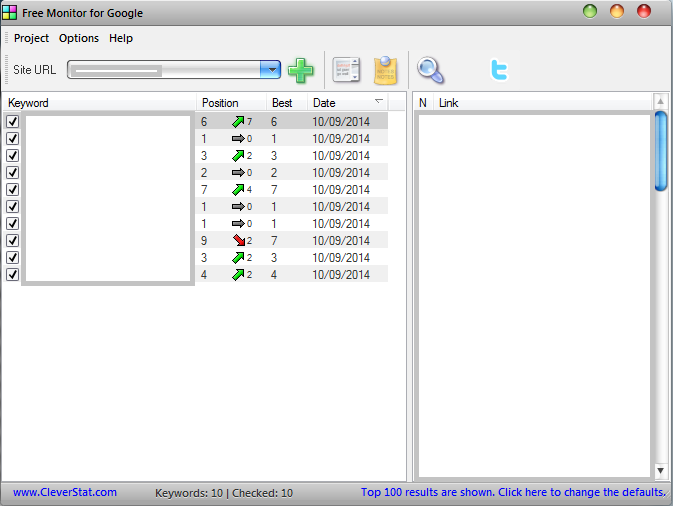
Task: Click the Best value 7 in position 9 row
Action: coord(274,241)
